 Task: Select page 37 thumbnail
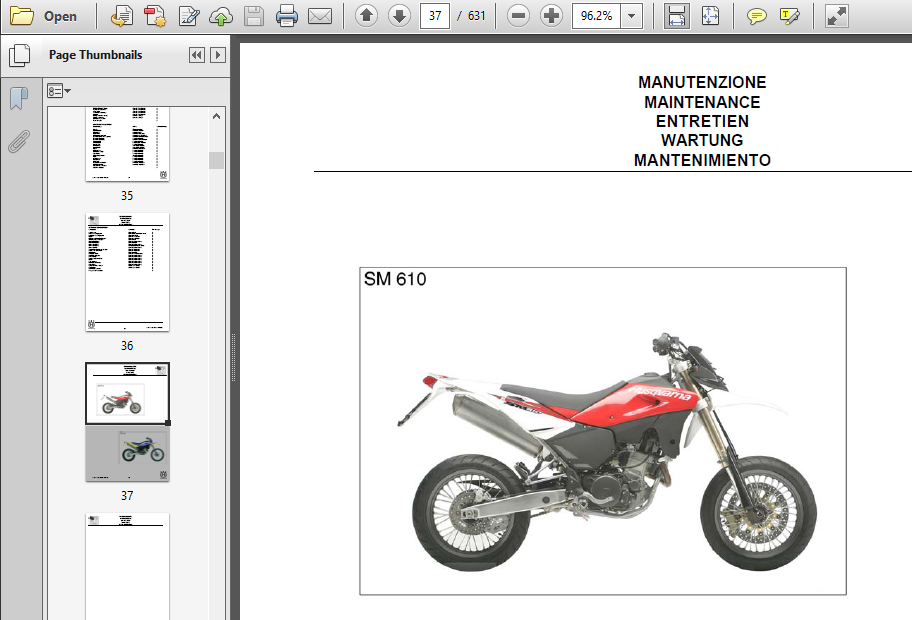tap(127, 422)
